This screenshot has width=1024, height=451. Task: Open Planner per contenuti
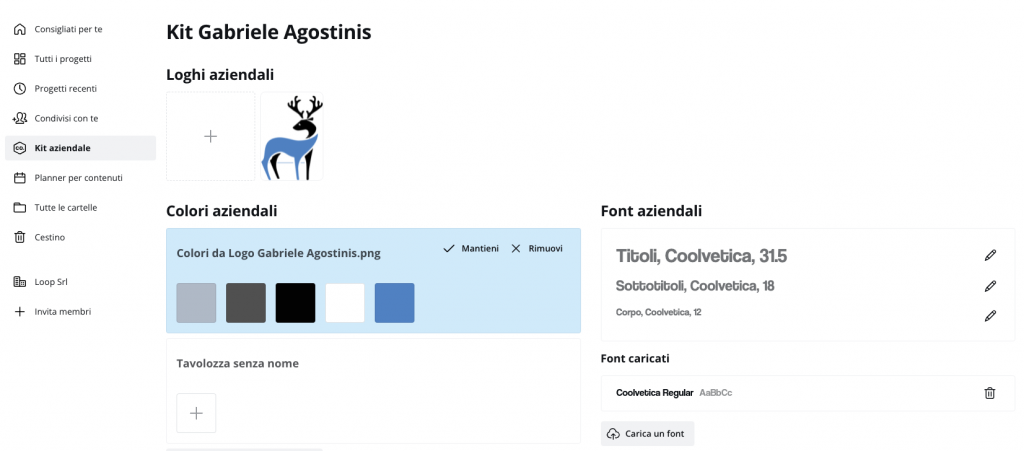pyautogui.click(x=78, y=178)
